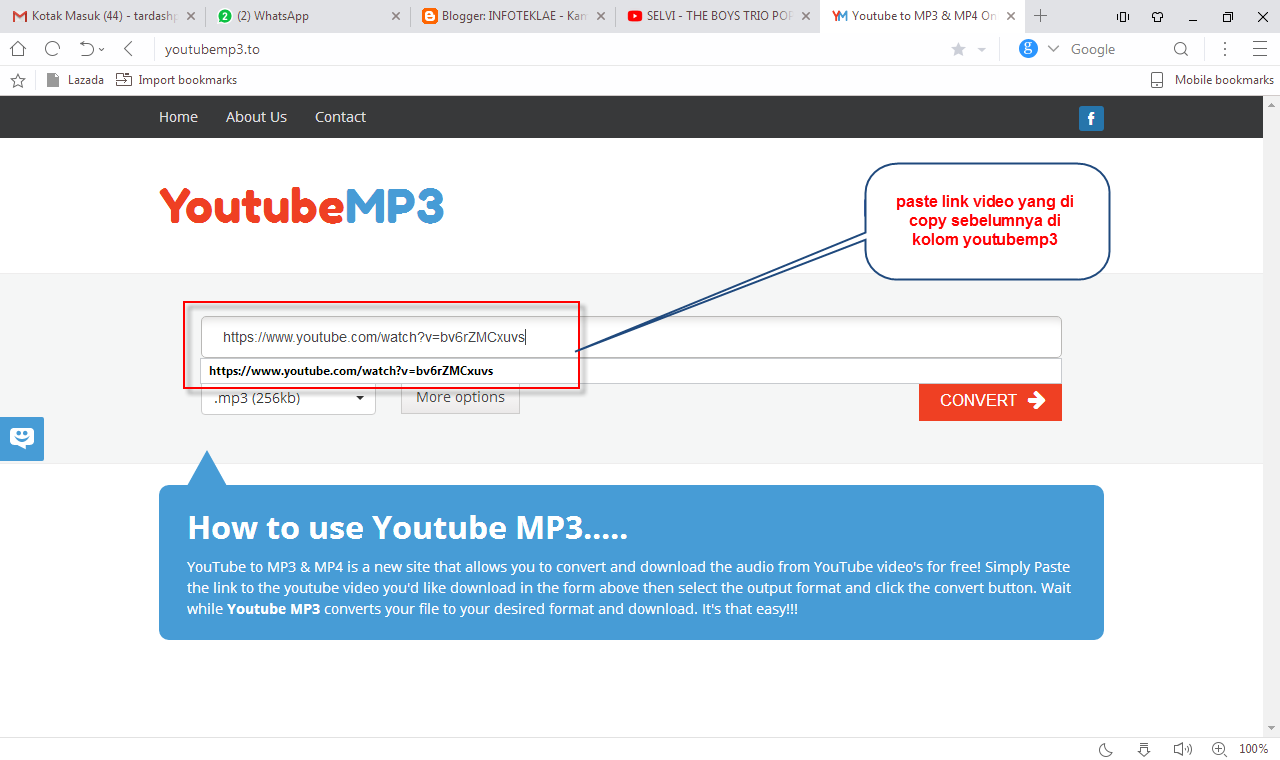The height and width of the screenshot is (760, 1280).
Task: Click the volume speaker icon
Action: 1182,749
